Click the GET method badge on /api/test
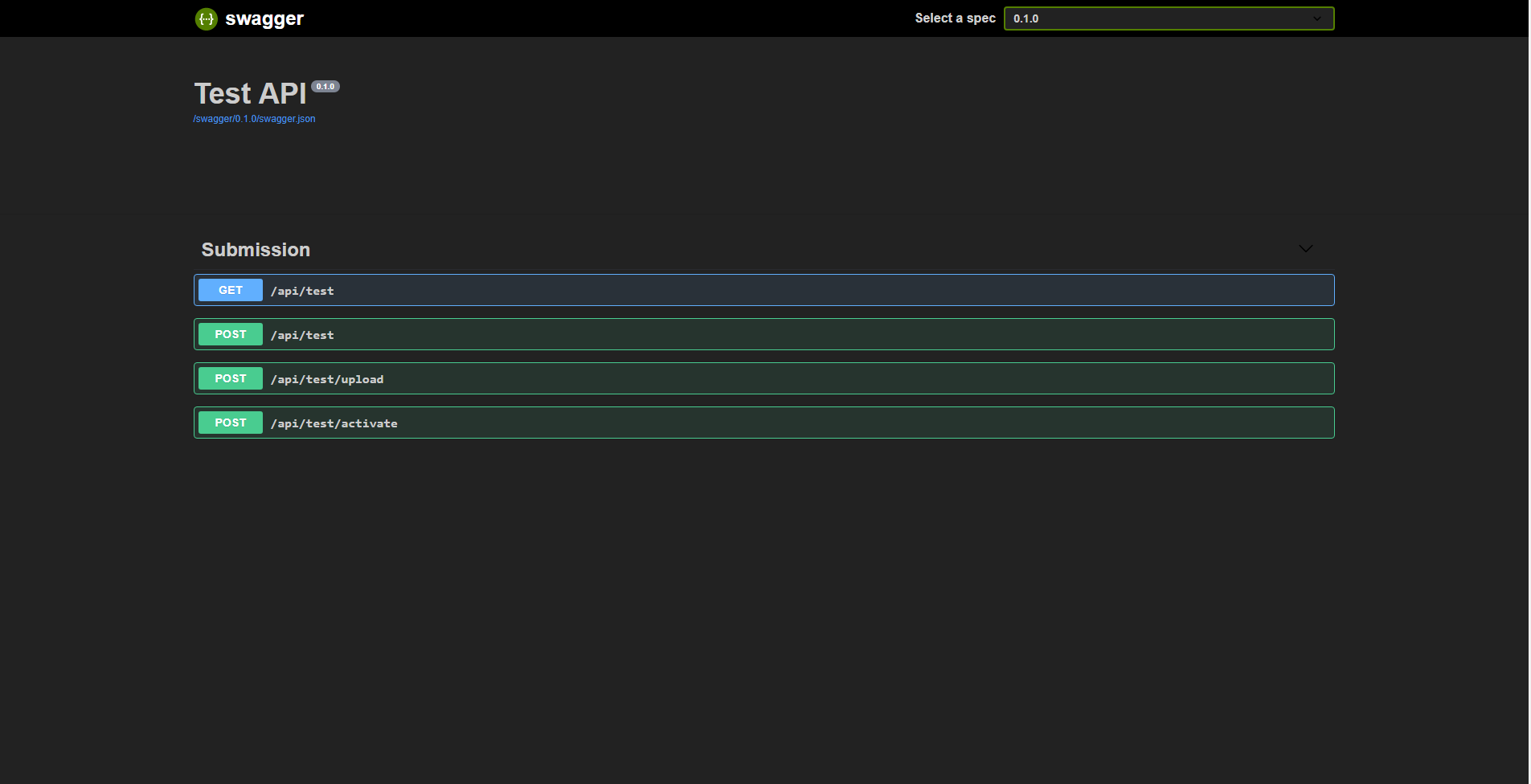The image size is (1531, 784). point(230,290)
